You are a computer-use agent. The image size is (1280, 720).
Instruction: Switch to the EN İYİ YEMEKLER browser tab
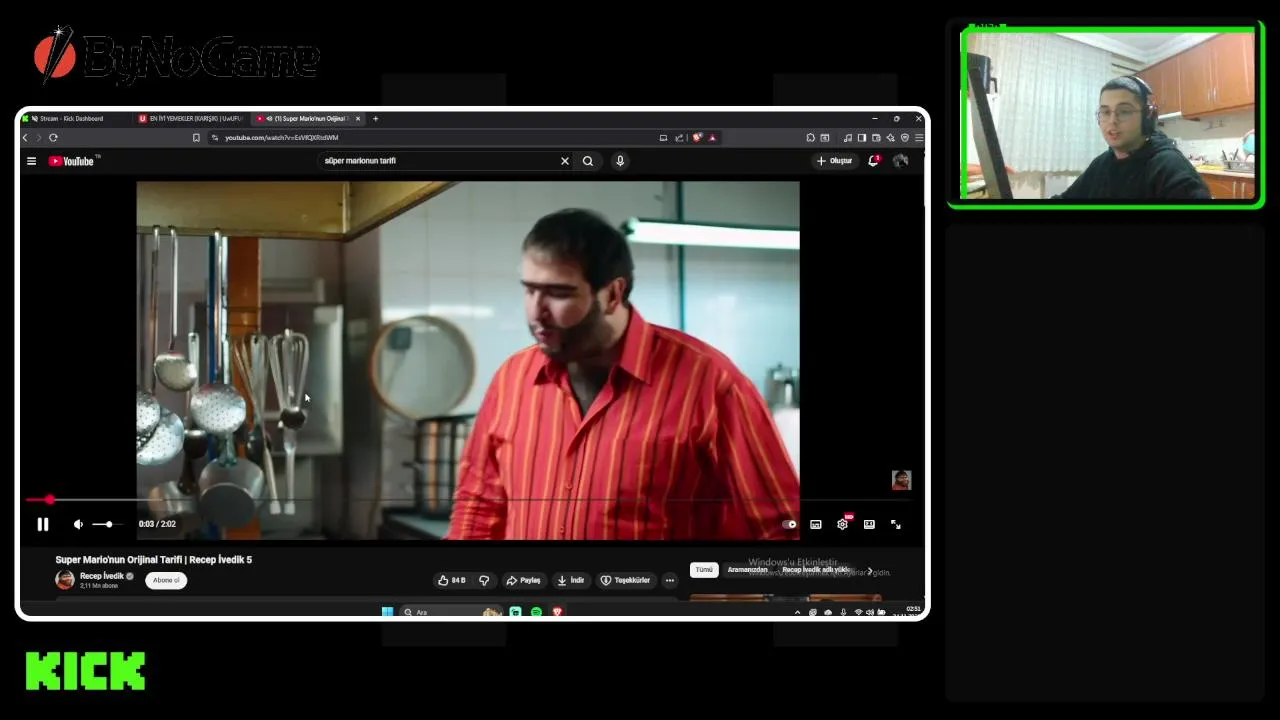[x=190, y=118]
